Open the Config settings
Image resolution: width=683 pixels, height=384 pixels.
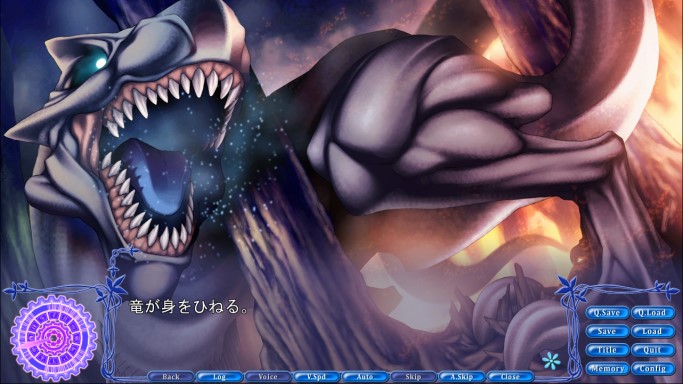(652, 369)
